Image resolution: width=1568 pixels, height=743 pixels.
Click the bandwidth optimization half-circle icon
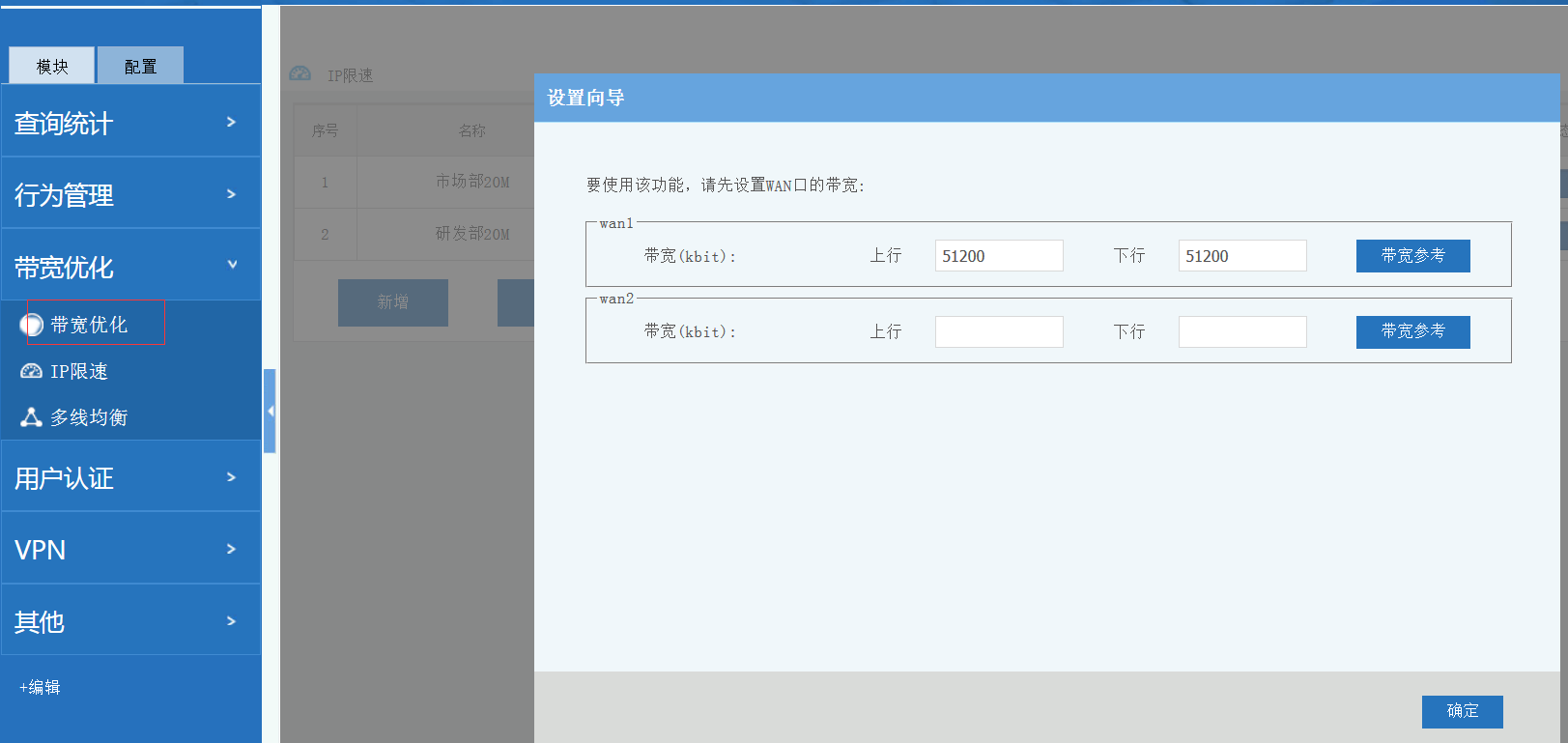[x=32, y=325]
